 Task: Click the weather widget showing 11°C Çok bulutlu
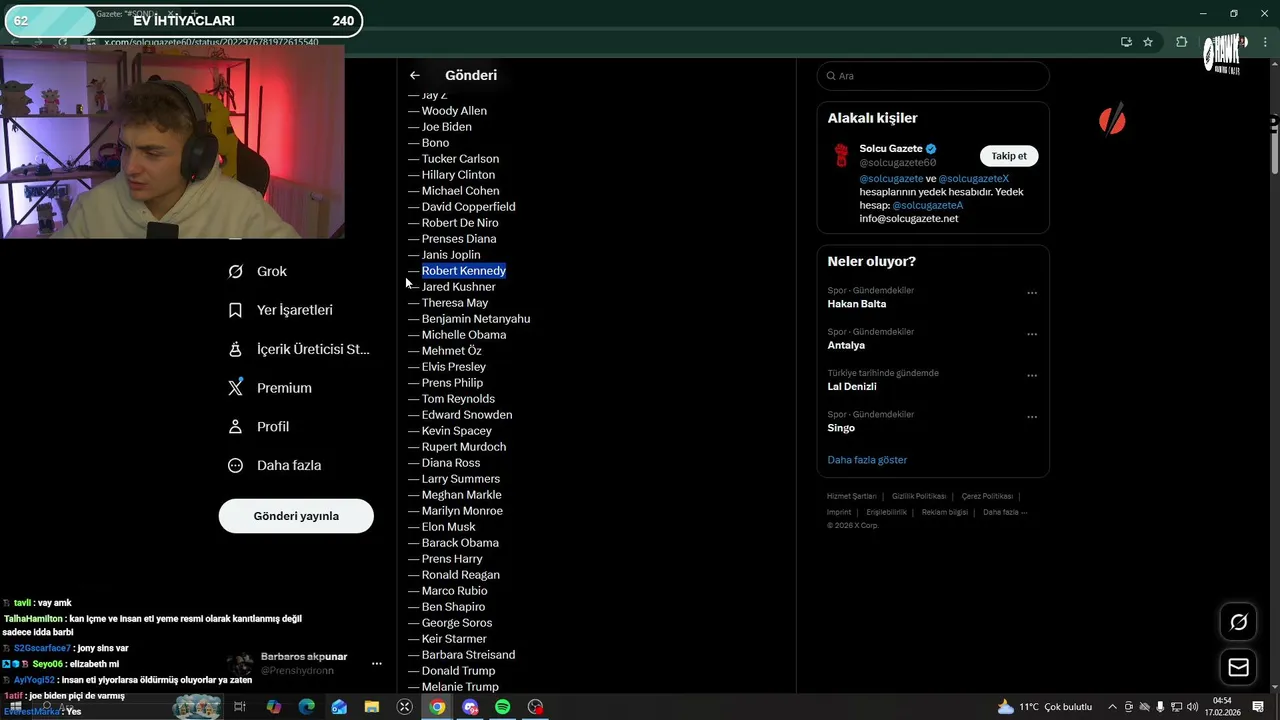tap(1045, 707)
